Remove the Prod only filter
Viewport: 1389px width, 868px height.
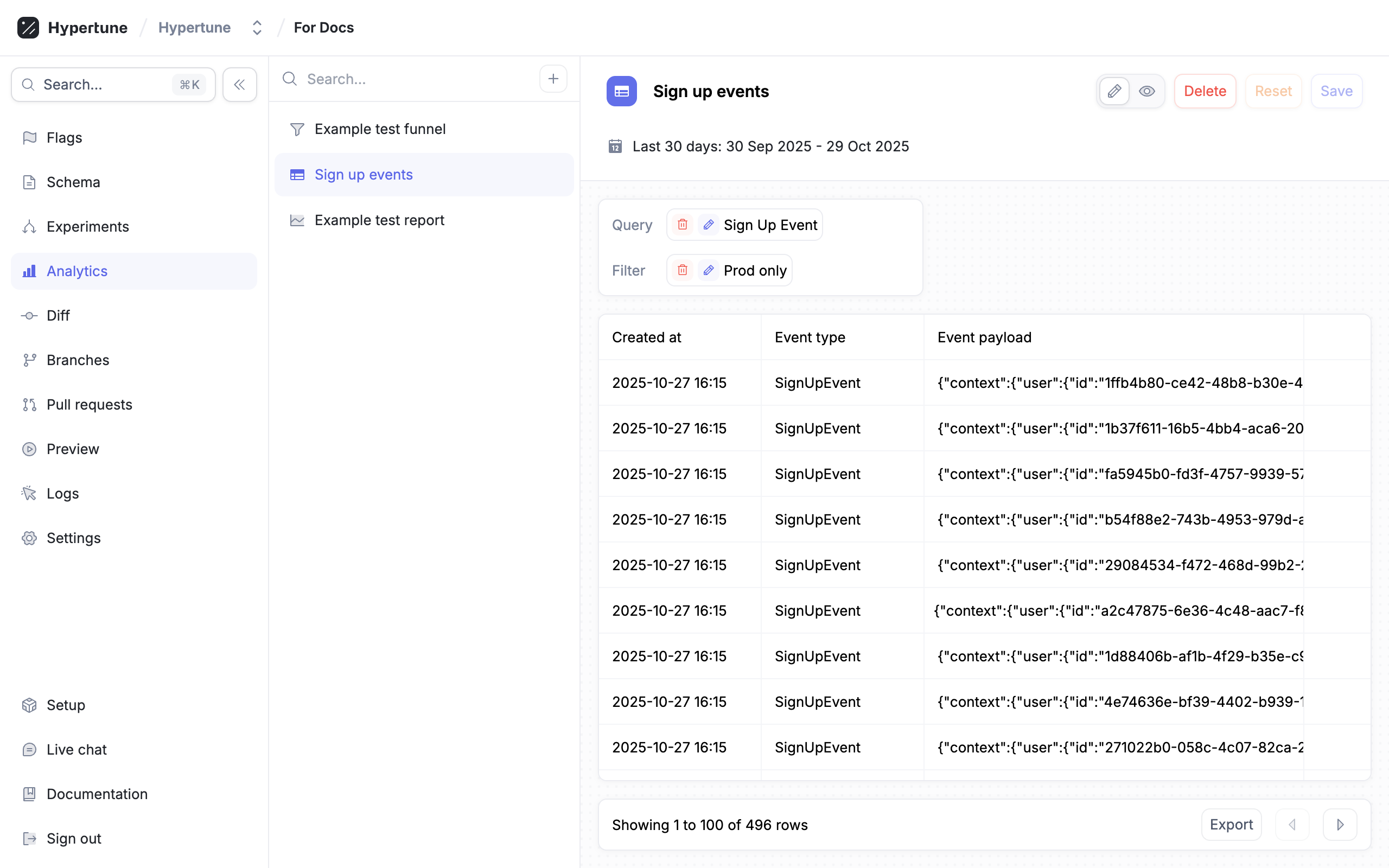pyautogui.click(x=682, y=270)
